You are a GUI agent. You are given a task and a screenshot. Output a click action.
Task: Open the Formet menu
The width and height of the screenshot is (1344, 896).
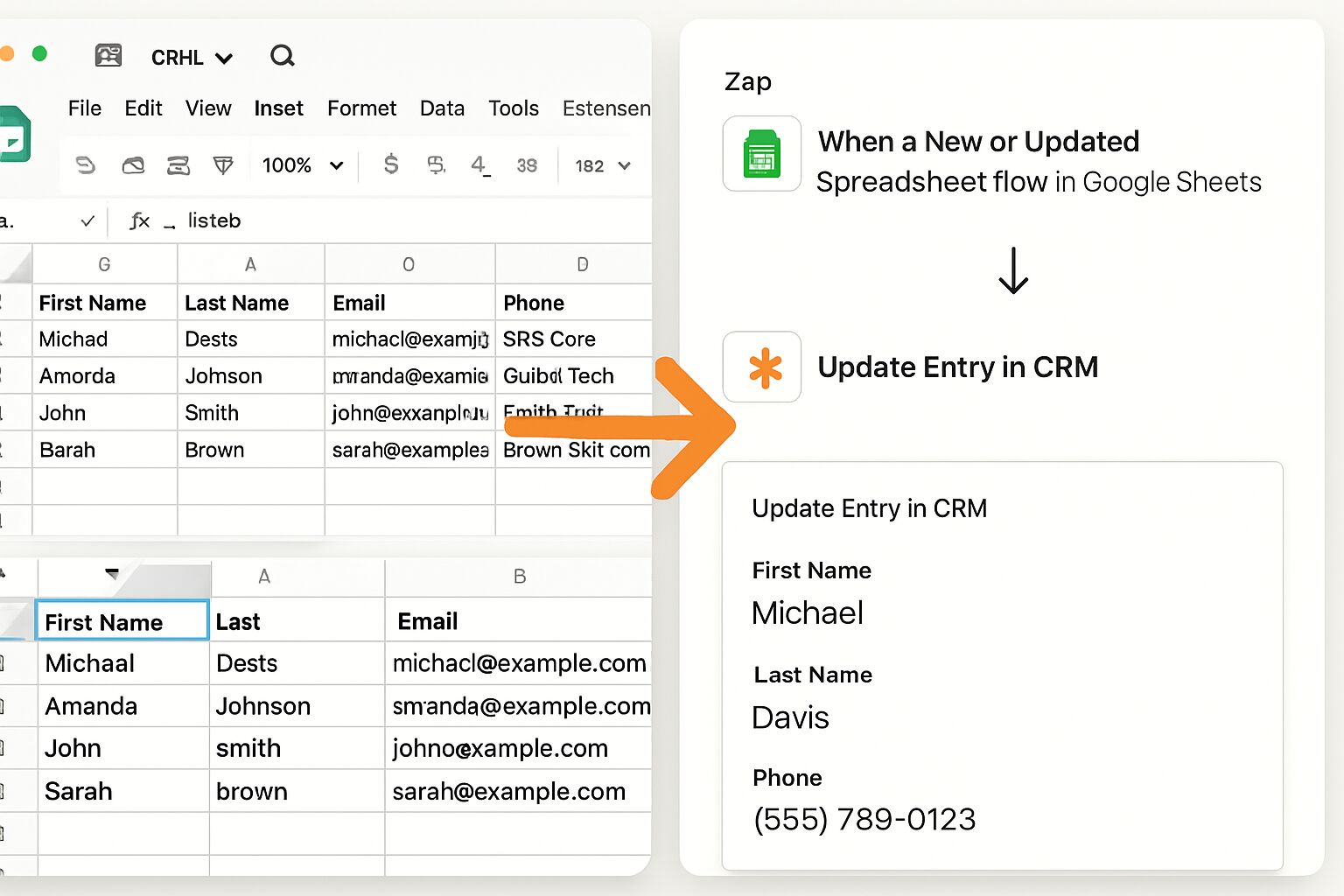coord(361,108)
